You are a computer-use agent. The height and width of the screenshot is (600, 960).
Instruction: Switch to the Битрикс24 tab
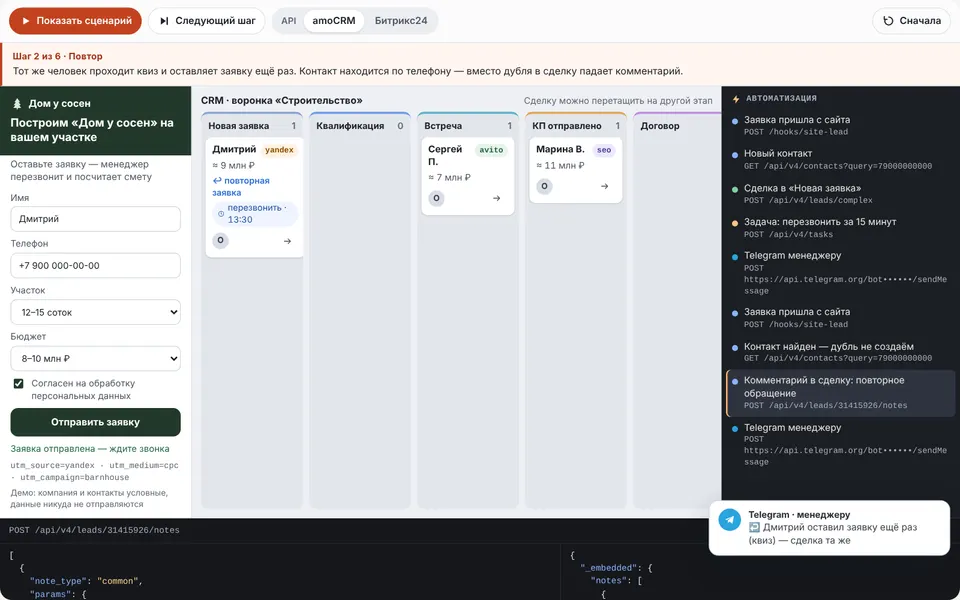[401, 21]
